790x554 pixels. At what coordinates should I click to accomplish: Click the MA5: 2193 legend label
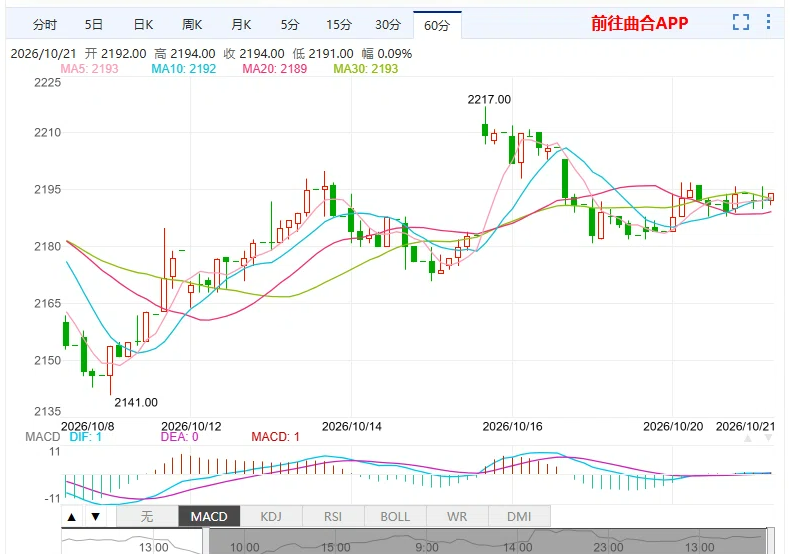point(89,69)
